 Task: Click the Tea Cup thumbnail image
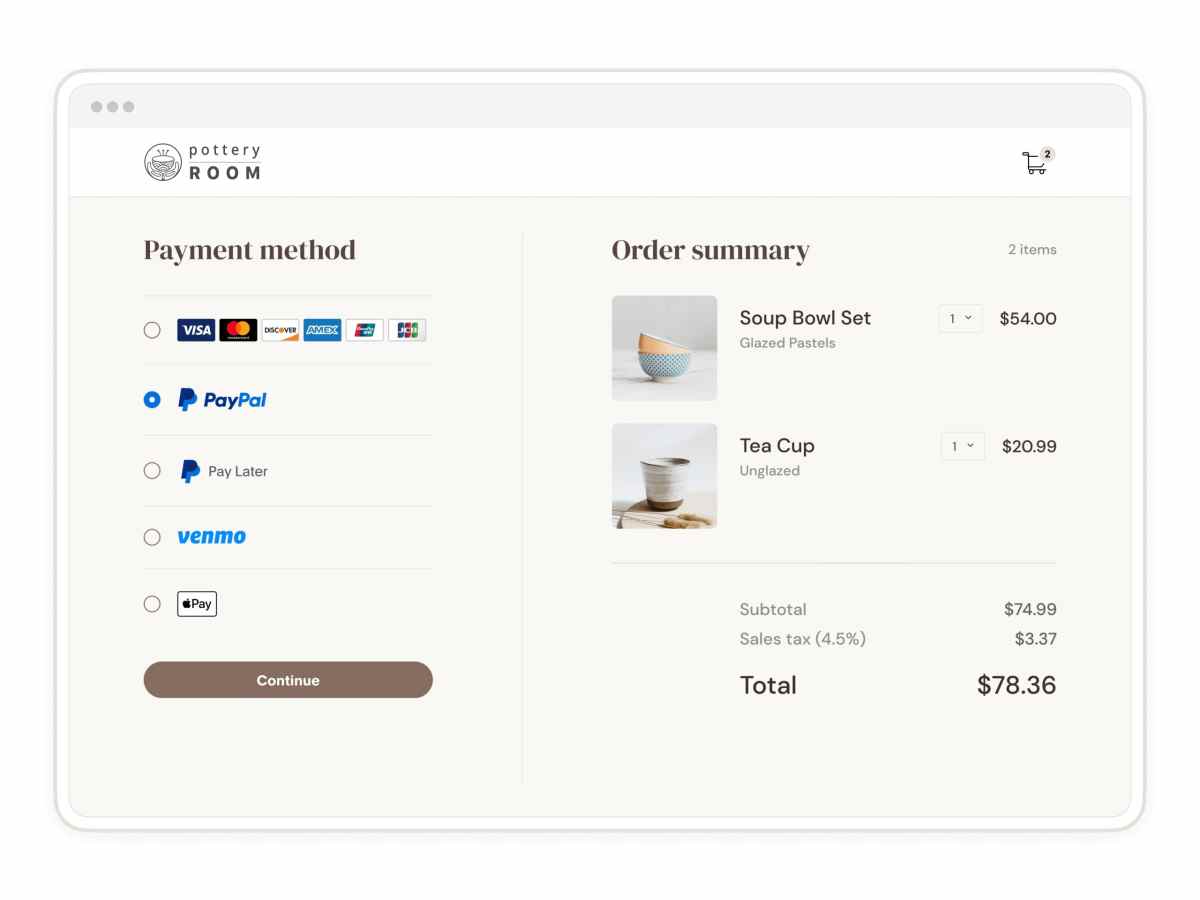(x=664, y=476)
